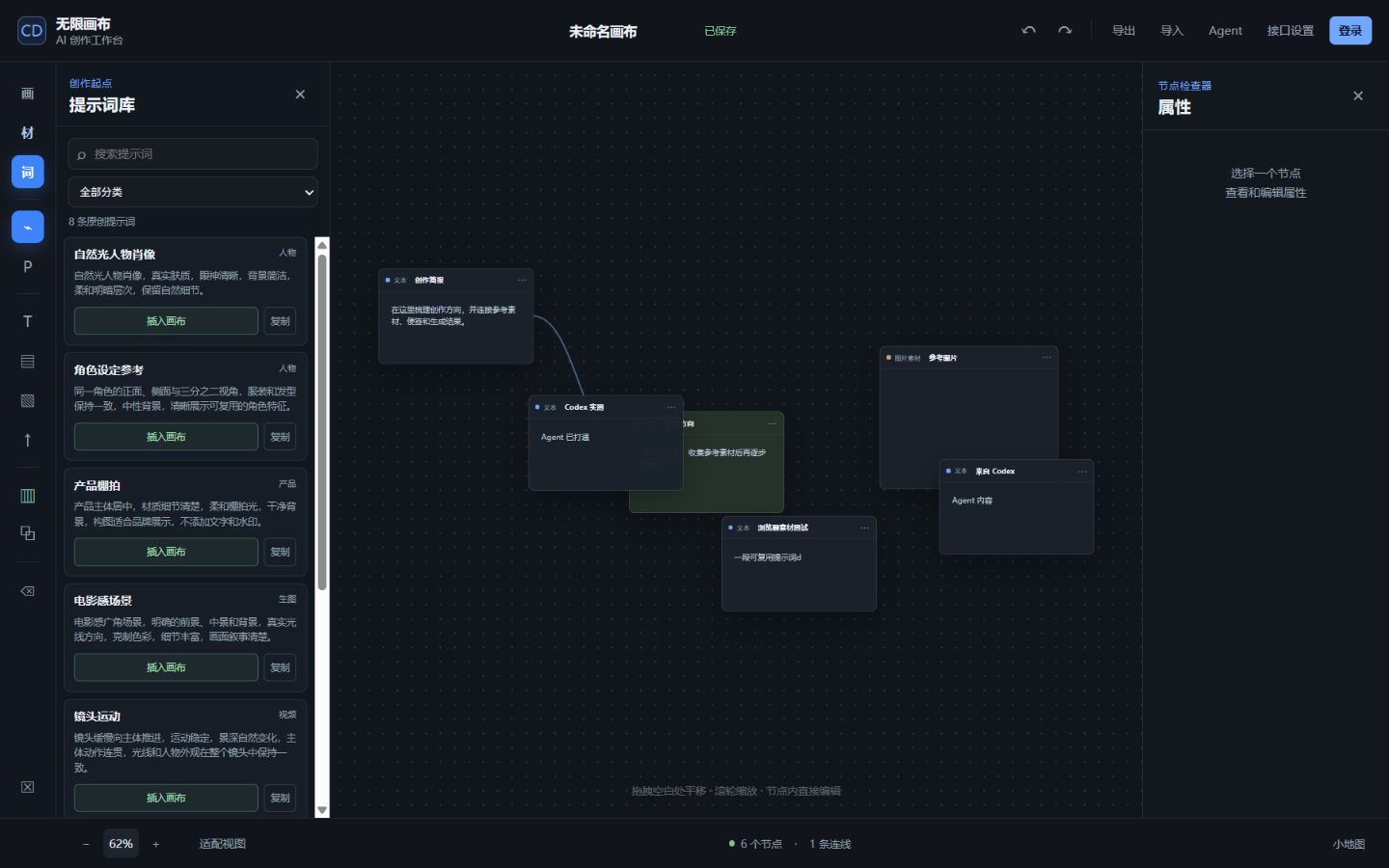The width and height of the screenshot is (1389, 868).
Task: Click the 未命名画布 canvas title
Action: click(603, 32)
